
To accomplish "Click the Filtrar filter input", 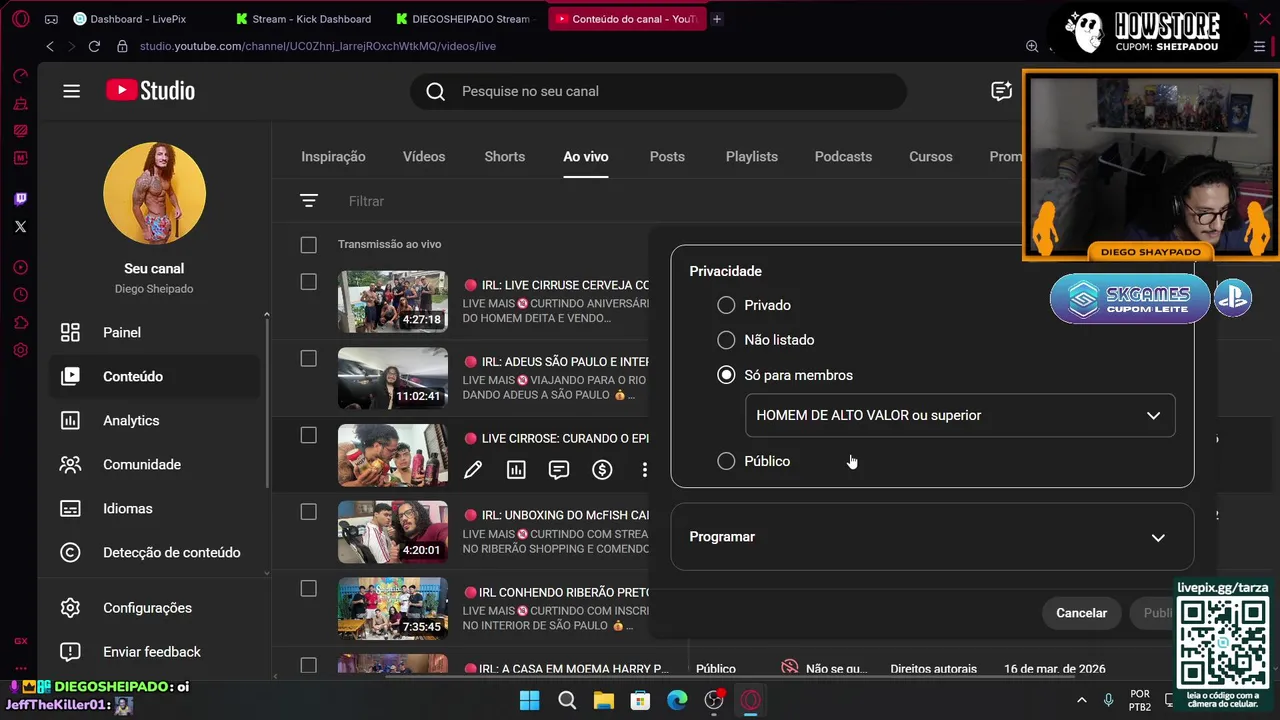I will point(367,201).
